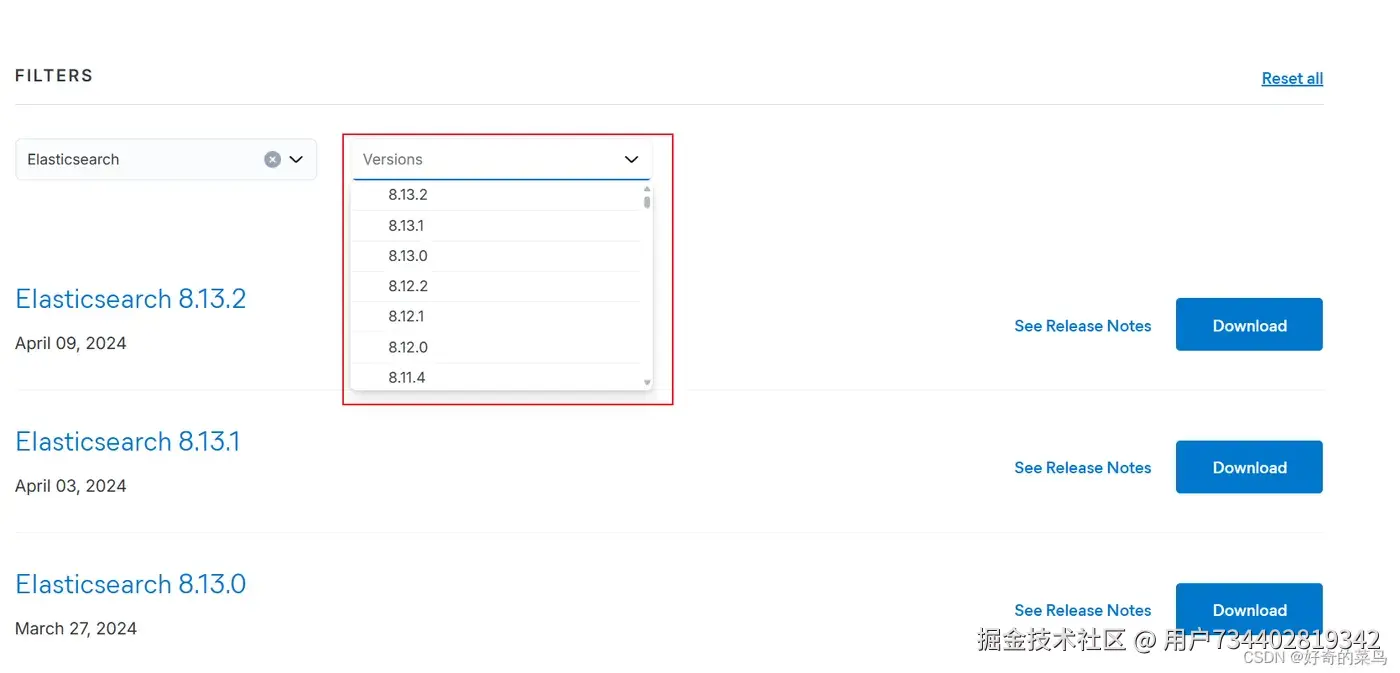Click the Elasticsearch product filter field
This screenshot has height=673, width=1400.
tap(166, 159)
